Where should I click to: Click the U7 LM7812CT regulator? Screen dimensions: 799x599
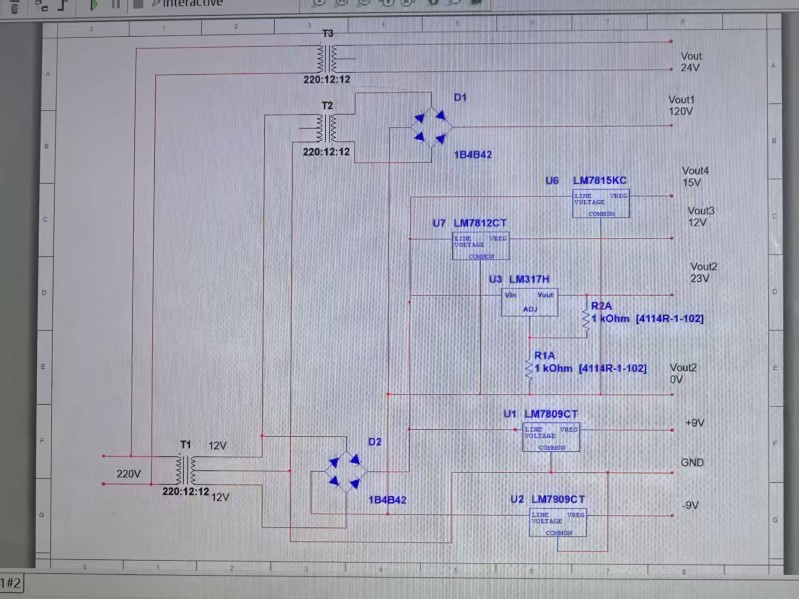click(480, 246)
